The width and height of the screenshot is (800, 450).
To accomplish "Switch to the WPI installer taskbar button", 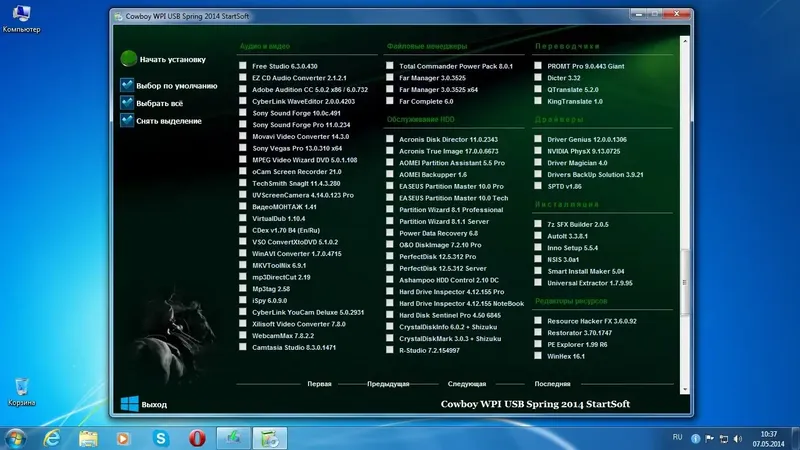I will (270, 438).
